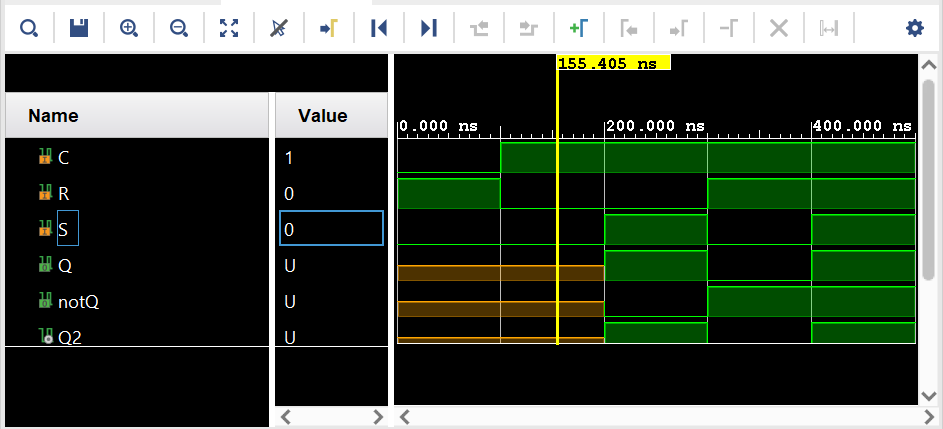Save the waveform configuration

tap(79, 28)
